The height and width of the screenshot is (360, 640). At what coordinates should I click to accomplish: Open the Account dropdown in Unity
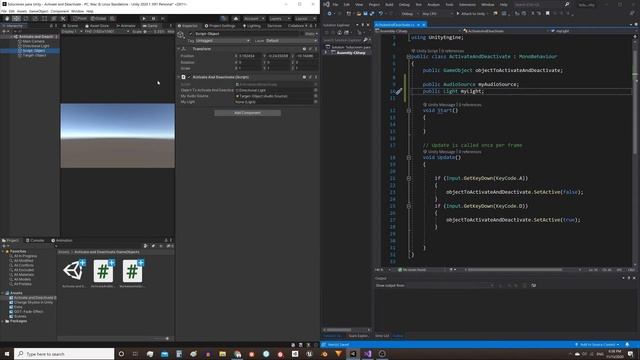[253, 18]
